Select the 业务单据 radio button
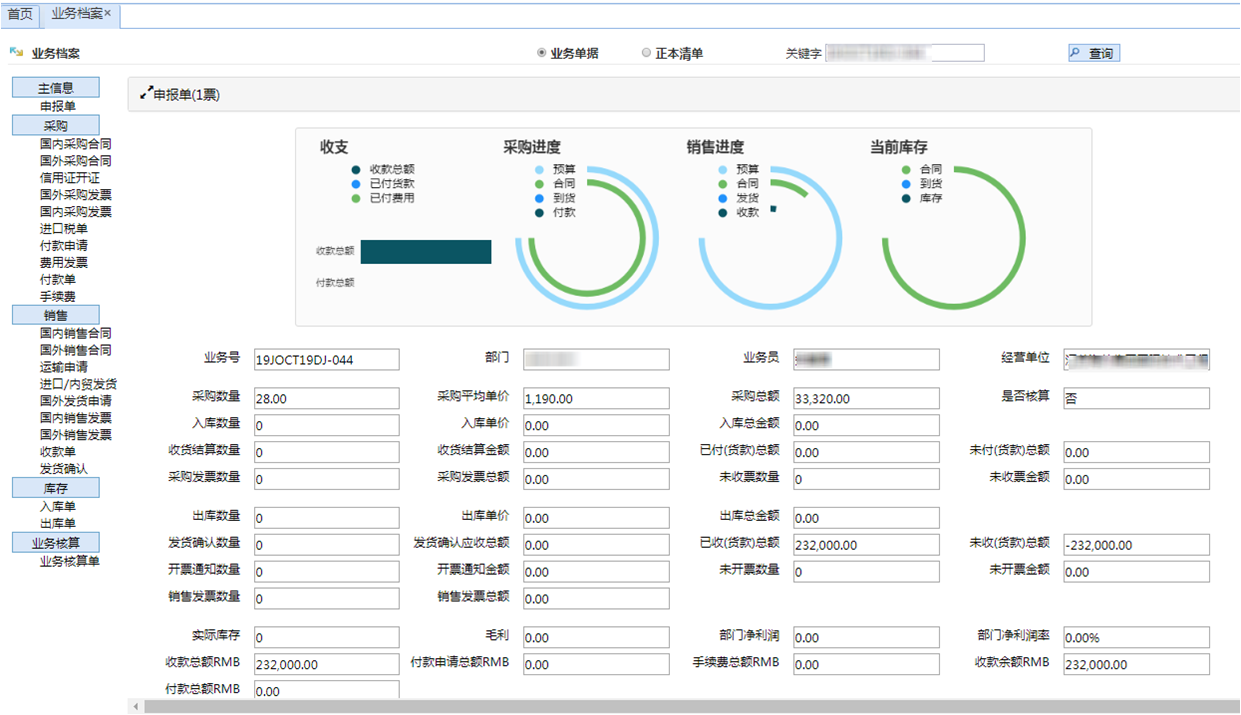Image resolution: width=1241 pixels, height=715 pixels. coord(542,53)
